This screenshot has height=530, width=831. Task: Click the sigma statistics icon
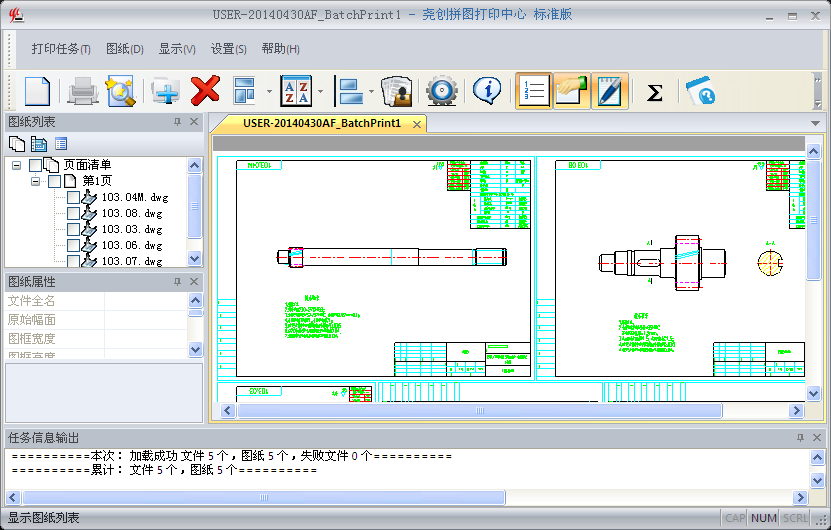tap(655, 92)
